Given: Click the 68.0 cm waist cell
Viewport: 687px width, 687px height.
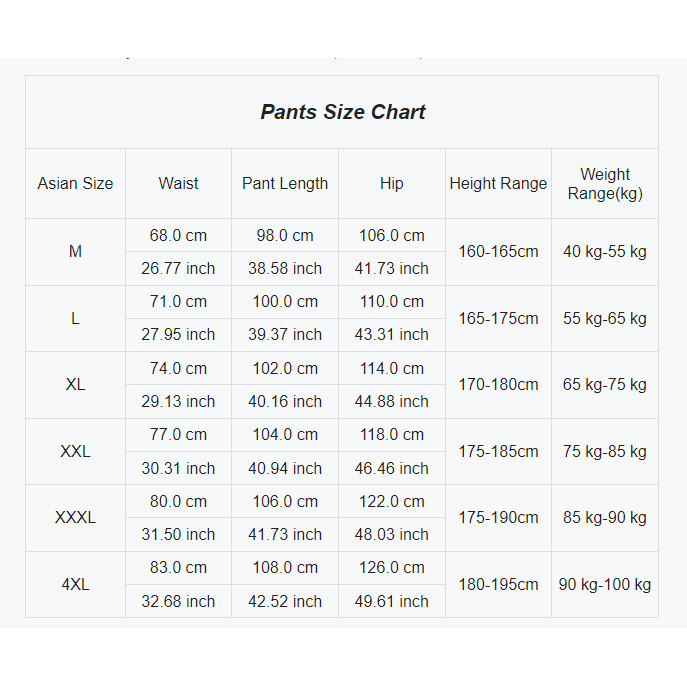Looking at the screenshot, I should 178,236.
